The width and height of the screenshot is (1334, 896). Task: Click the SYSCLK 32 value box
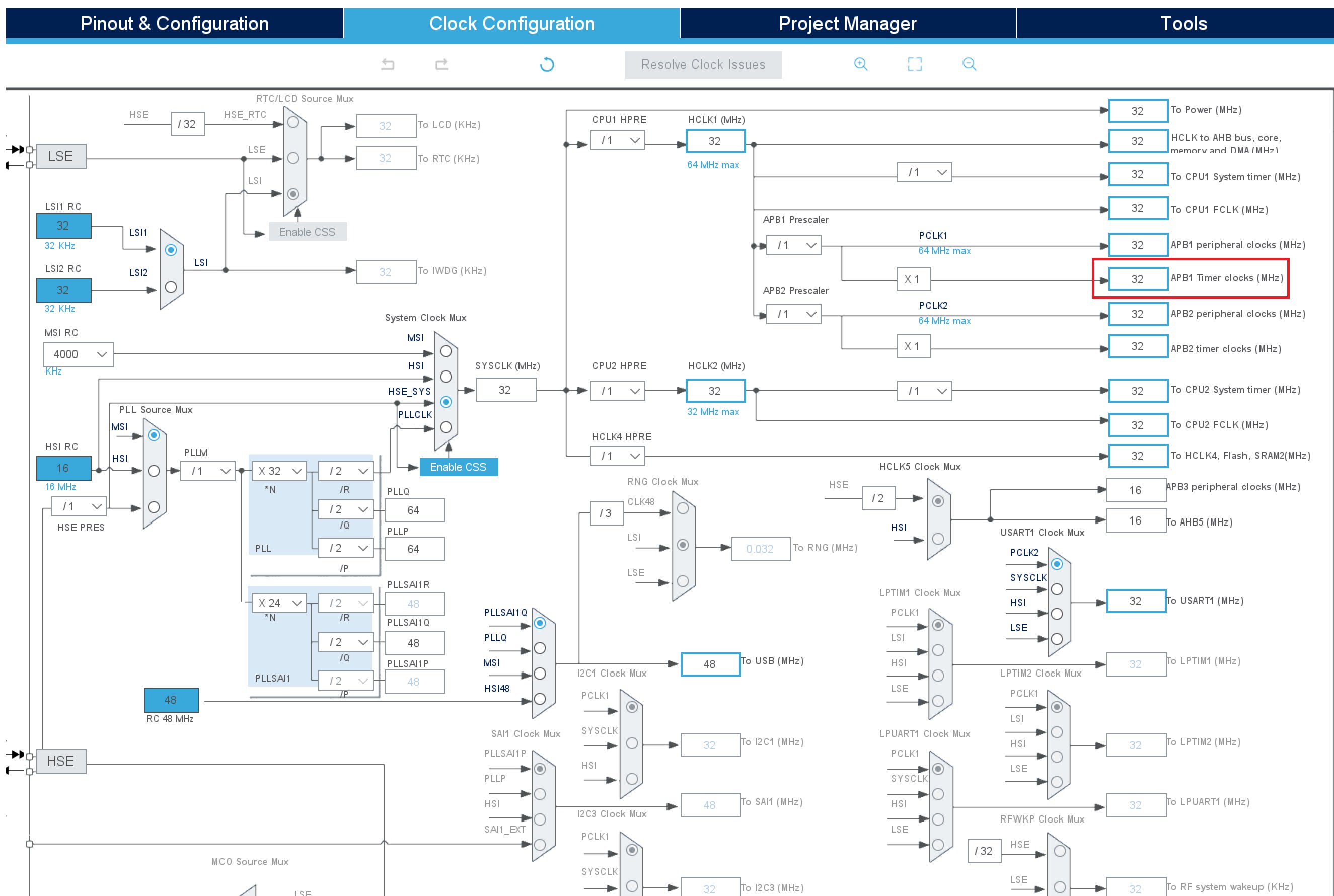pyautogui.click(x=505, y=390)
